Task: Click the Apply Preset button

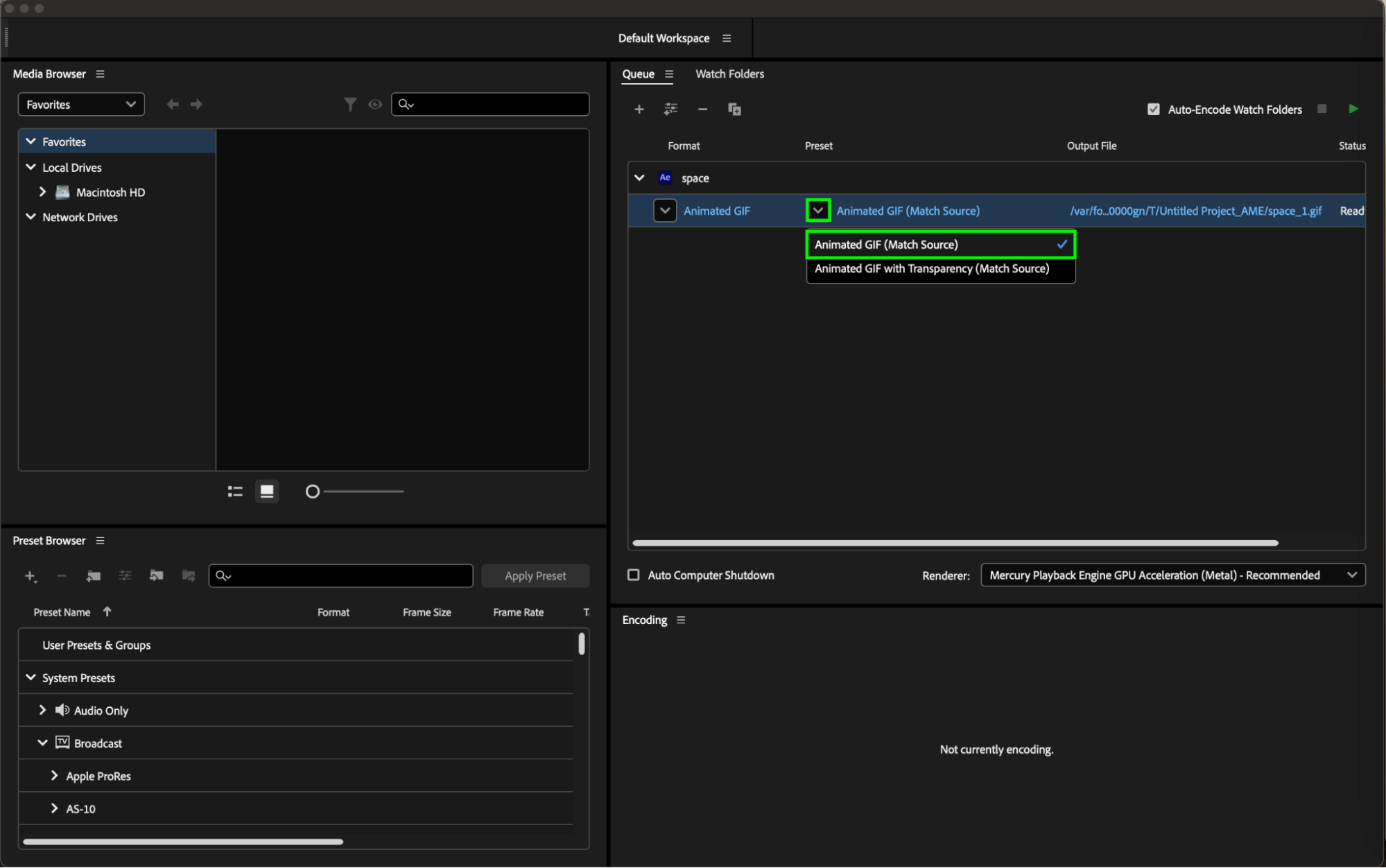Action: coord(535,576)
